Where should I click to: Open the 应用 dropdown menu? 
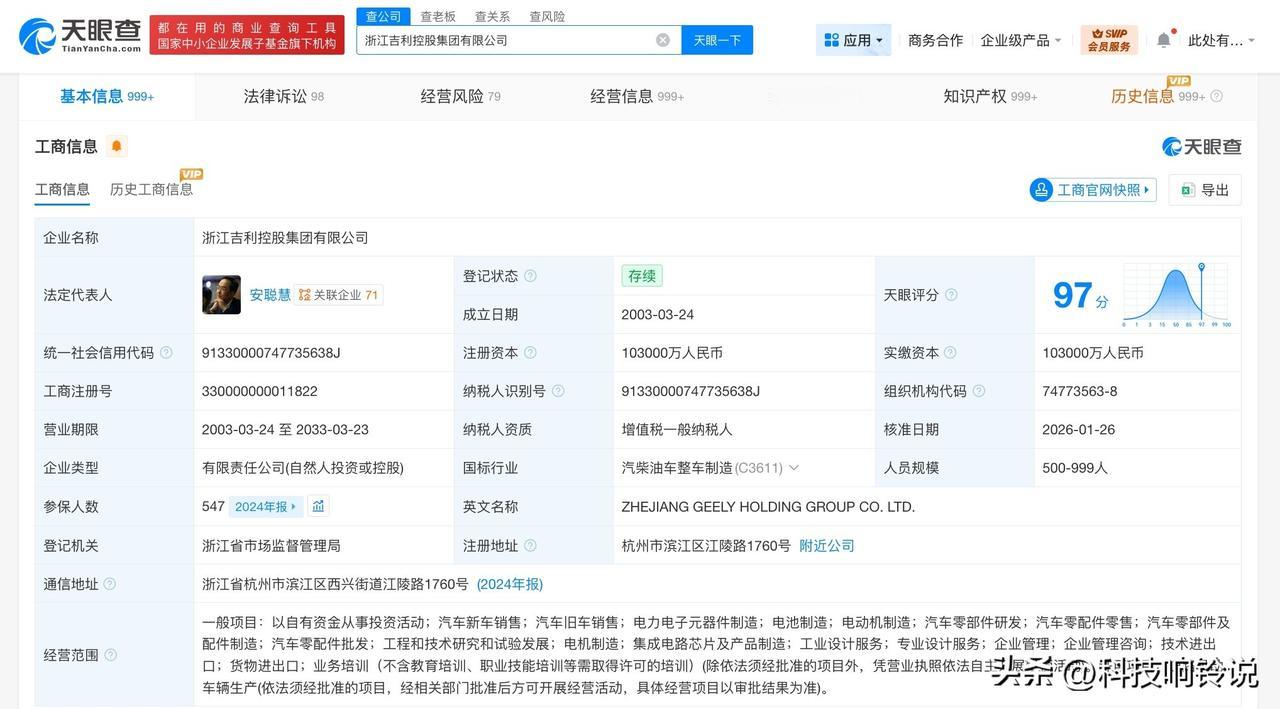pyautogui.click(x=853, y=40)
